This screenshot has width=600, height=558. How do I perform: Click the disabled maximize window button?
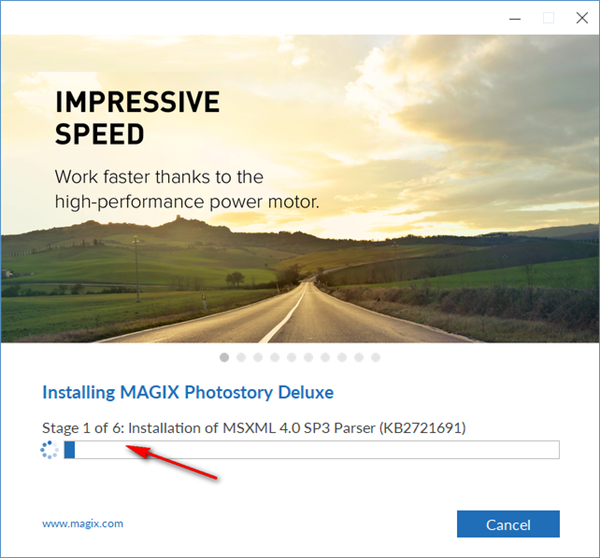click(x=548, y=18)
